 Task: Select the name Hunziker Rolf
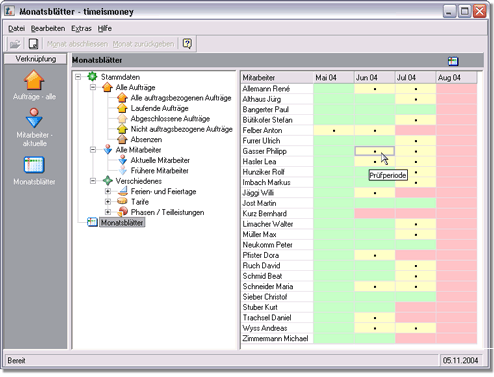(x=264, y=172)
